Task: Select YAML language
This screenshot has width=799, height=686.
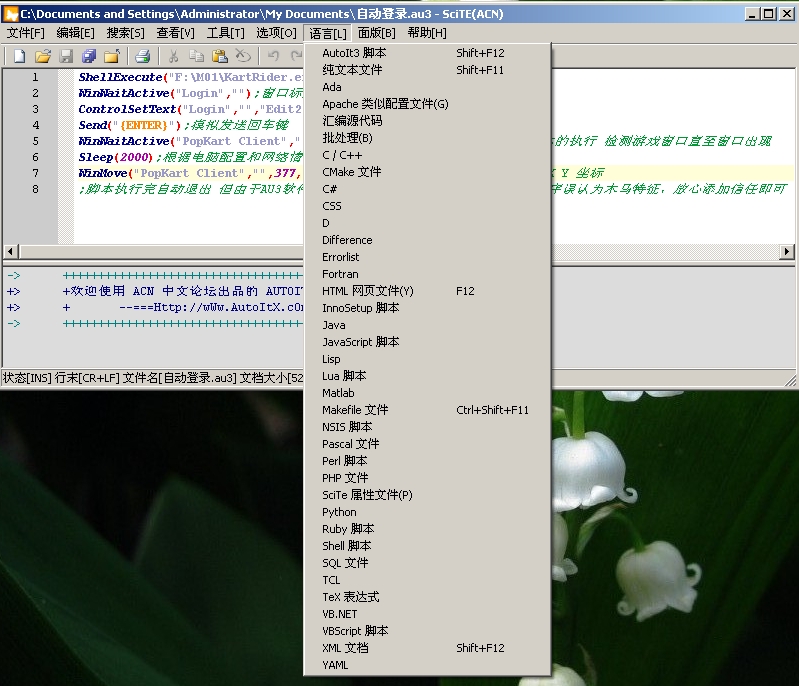Action: pyautogui.click(x=427, y=665)
